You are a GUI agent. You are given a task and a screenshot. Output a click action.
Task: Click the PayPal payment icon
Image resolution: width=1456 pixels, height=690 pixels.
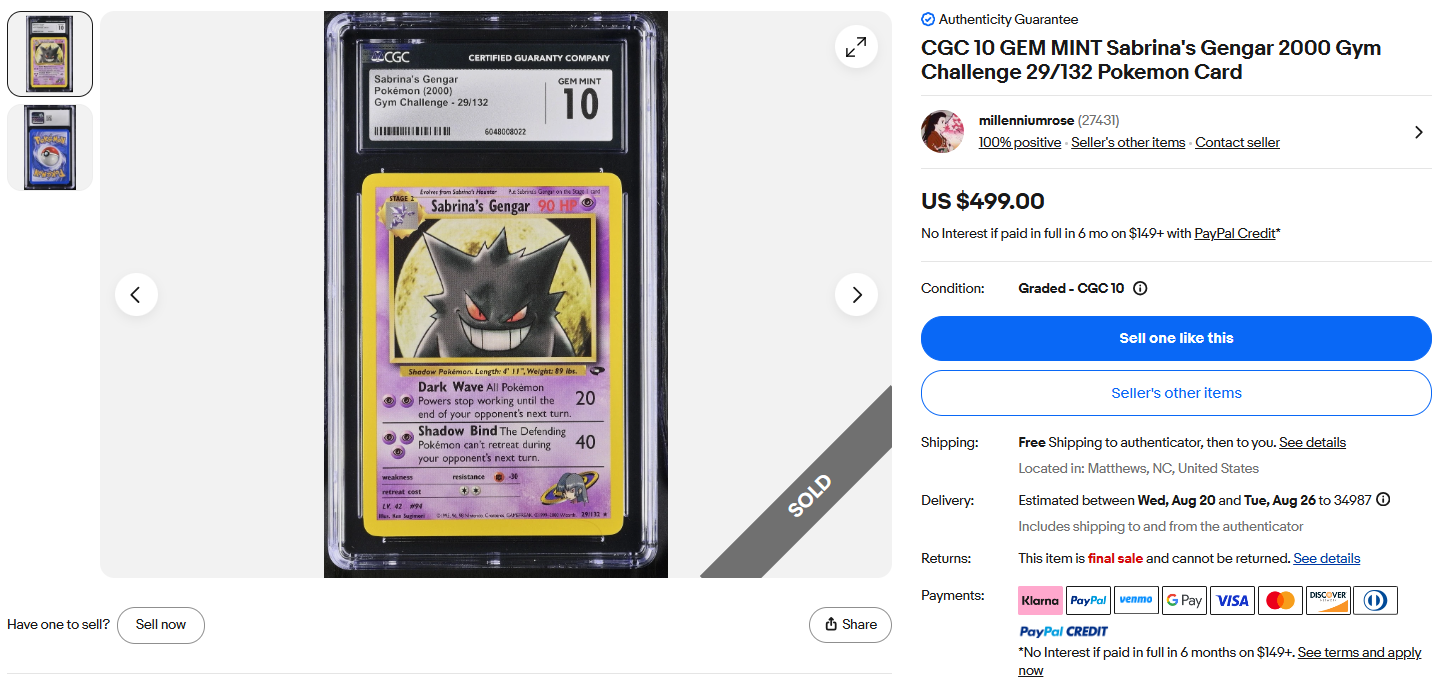click(1088, 600)
